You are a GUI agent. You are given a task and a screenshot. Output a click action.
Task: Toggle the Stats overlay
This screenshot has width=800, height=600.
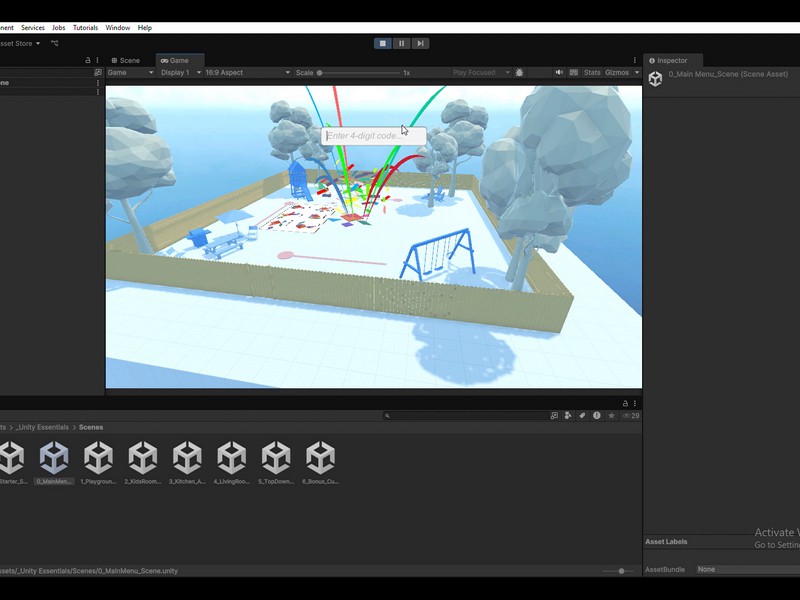coord(592,73)
